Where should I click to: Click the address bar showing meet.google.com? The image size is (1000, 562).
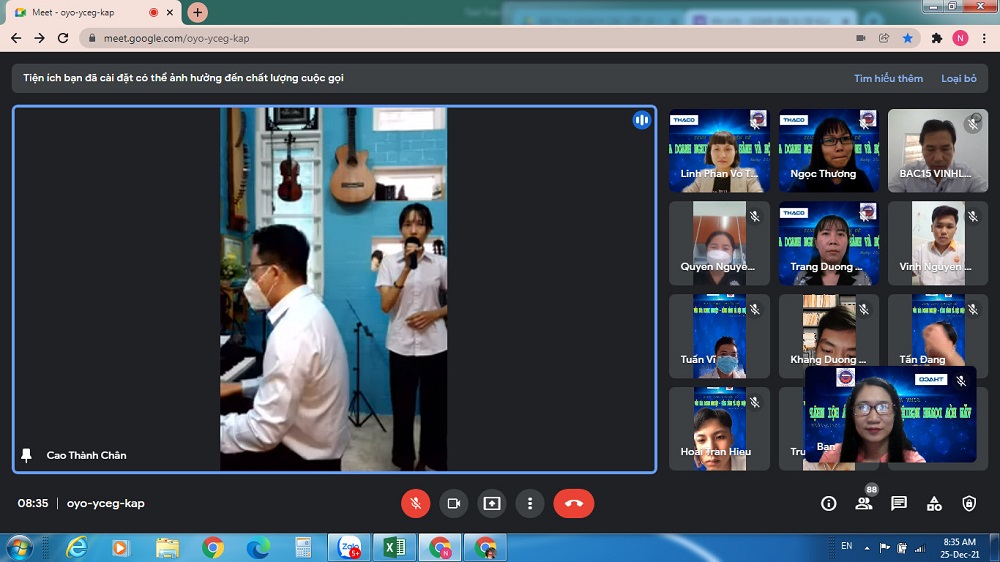click(x=450, y=38)
